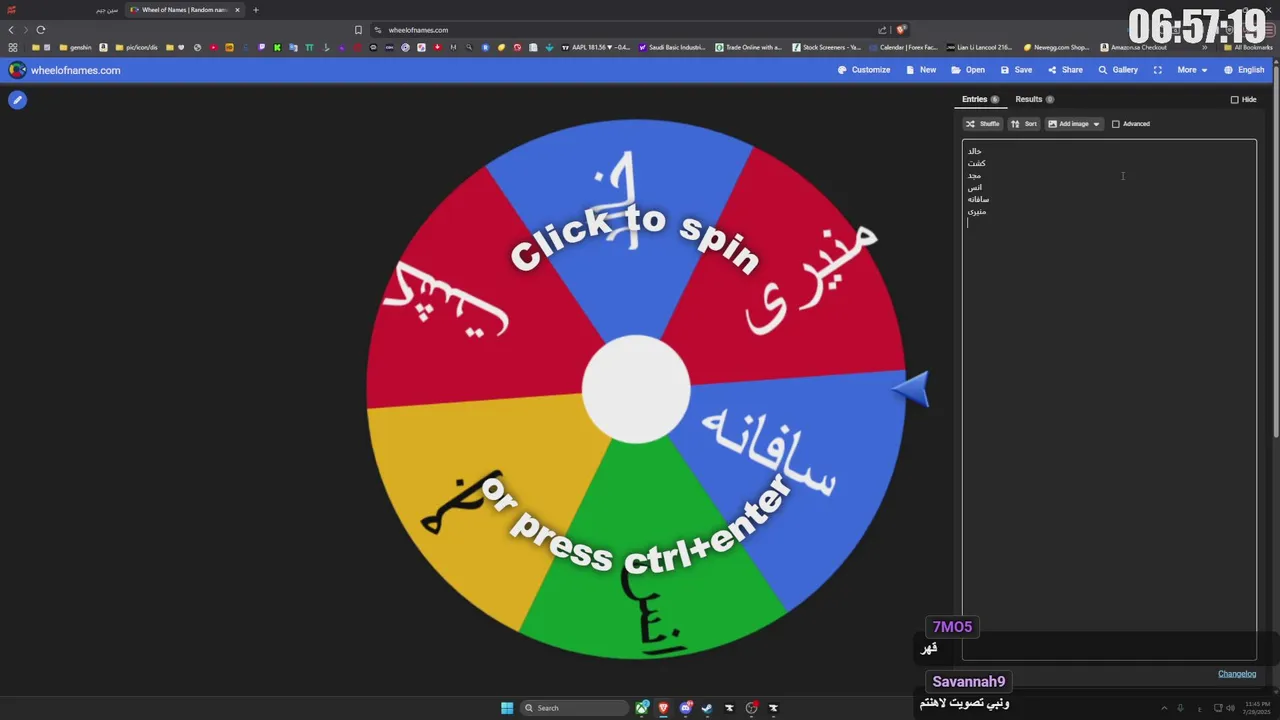This screenshot has width=1280, height=720.
Task: Open Steam from taskbar
Action: coord(707,708)
